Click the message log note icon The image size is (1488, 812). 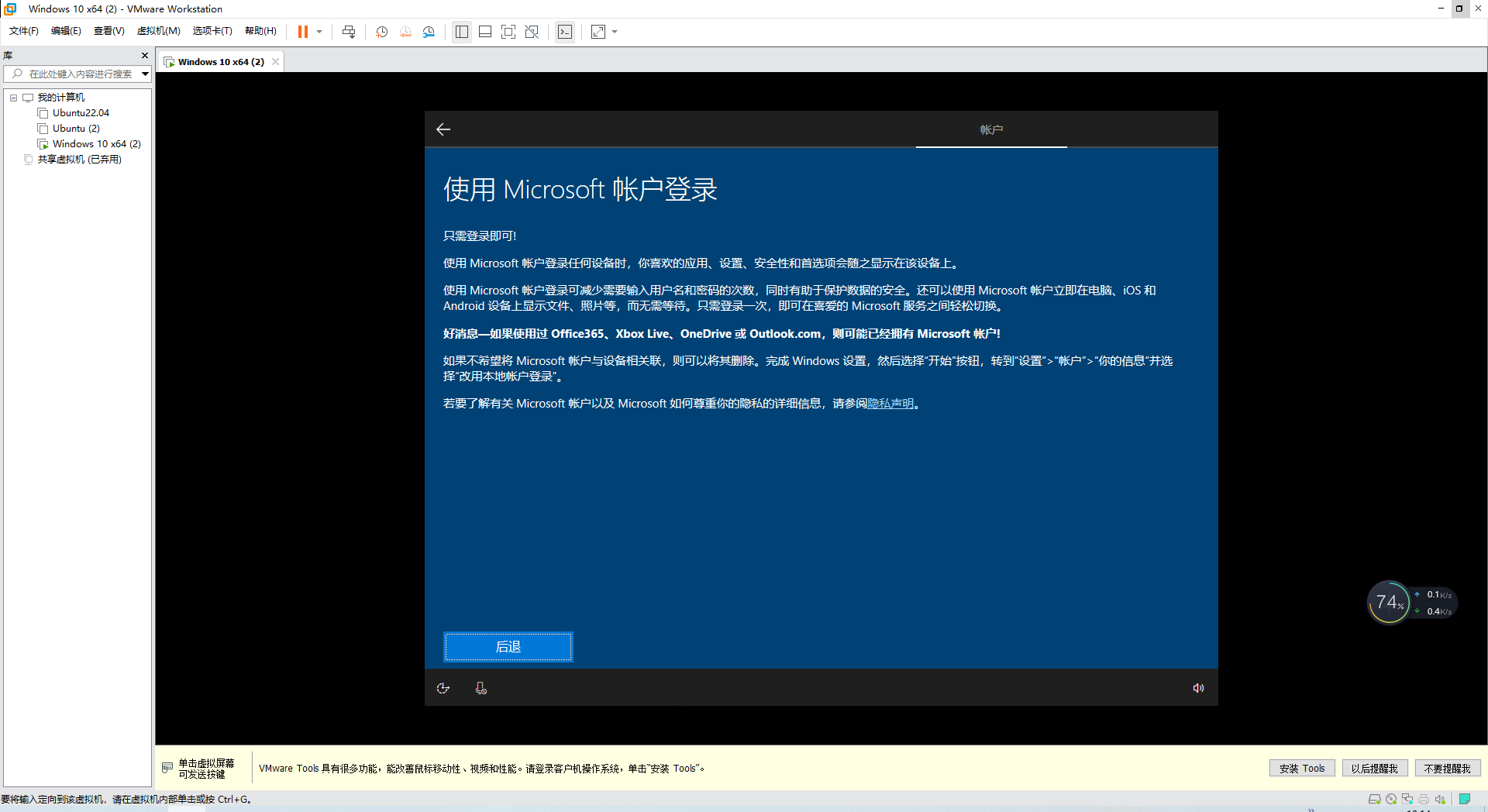[1465, 800]
